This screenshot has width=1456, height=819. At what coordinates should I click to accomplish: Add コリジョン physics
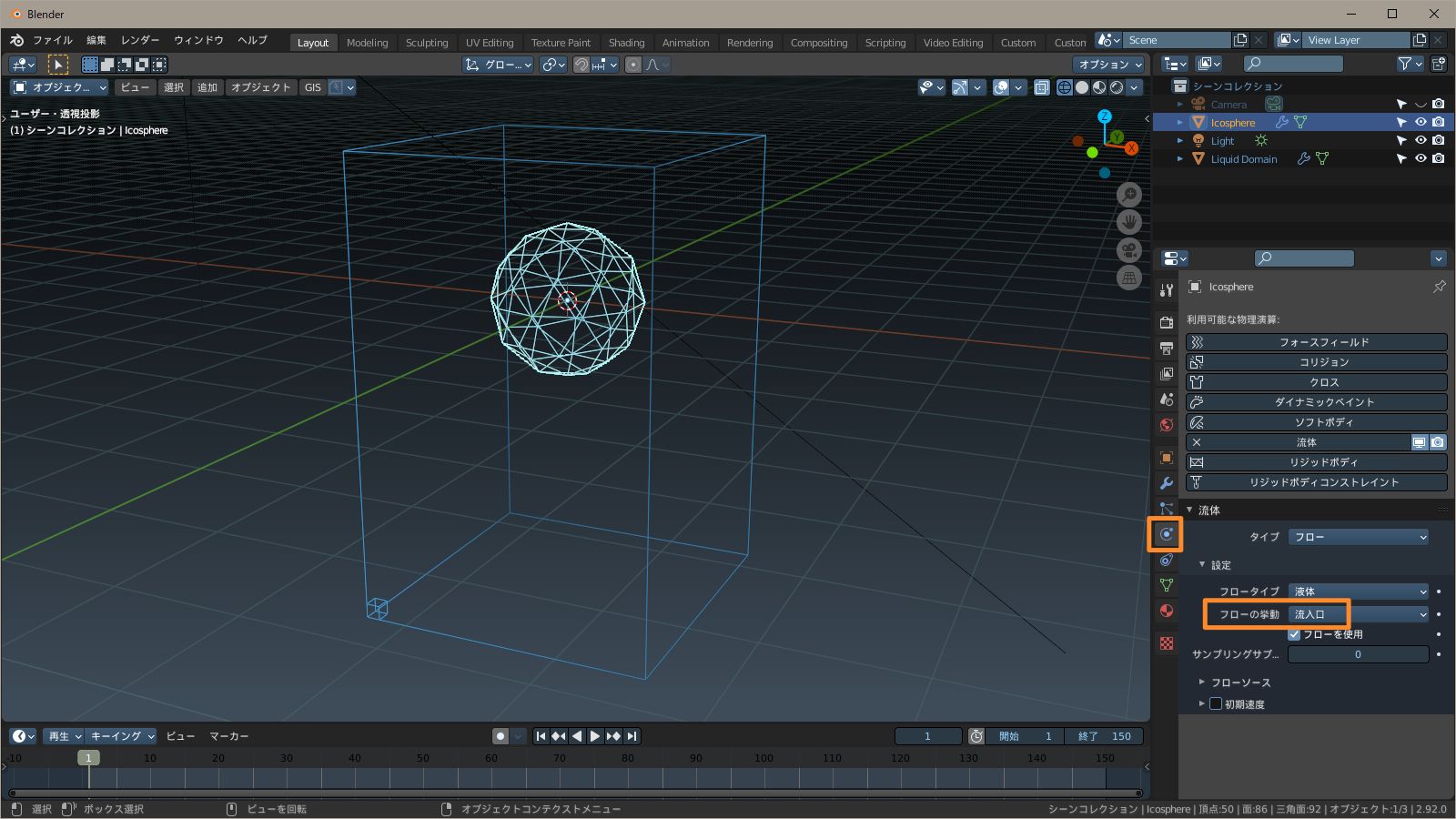[x=1316, y=362]
